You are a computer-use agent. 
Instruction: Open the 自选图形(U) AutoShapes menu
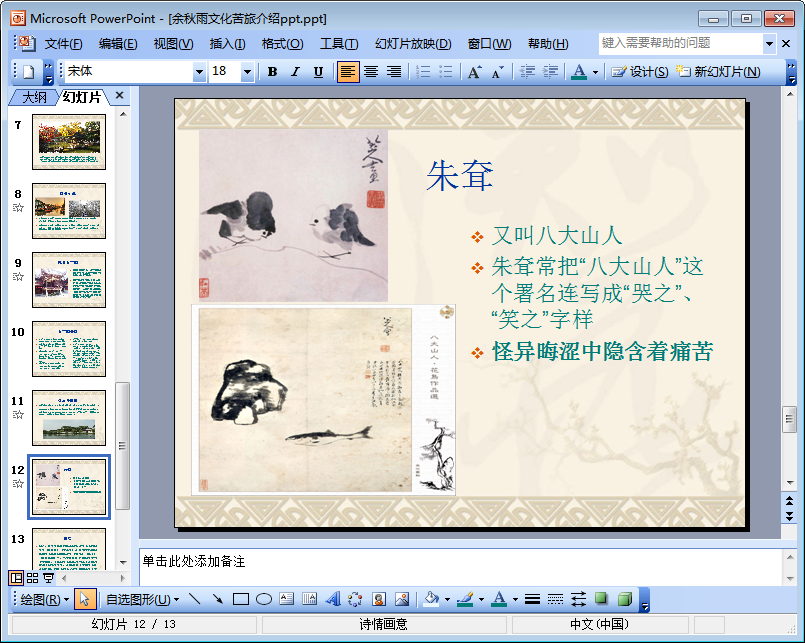click(142, 599)
